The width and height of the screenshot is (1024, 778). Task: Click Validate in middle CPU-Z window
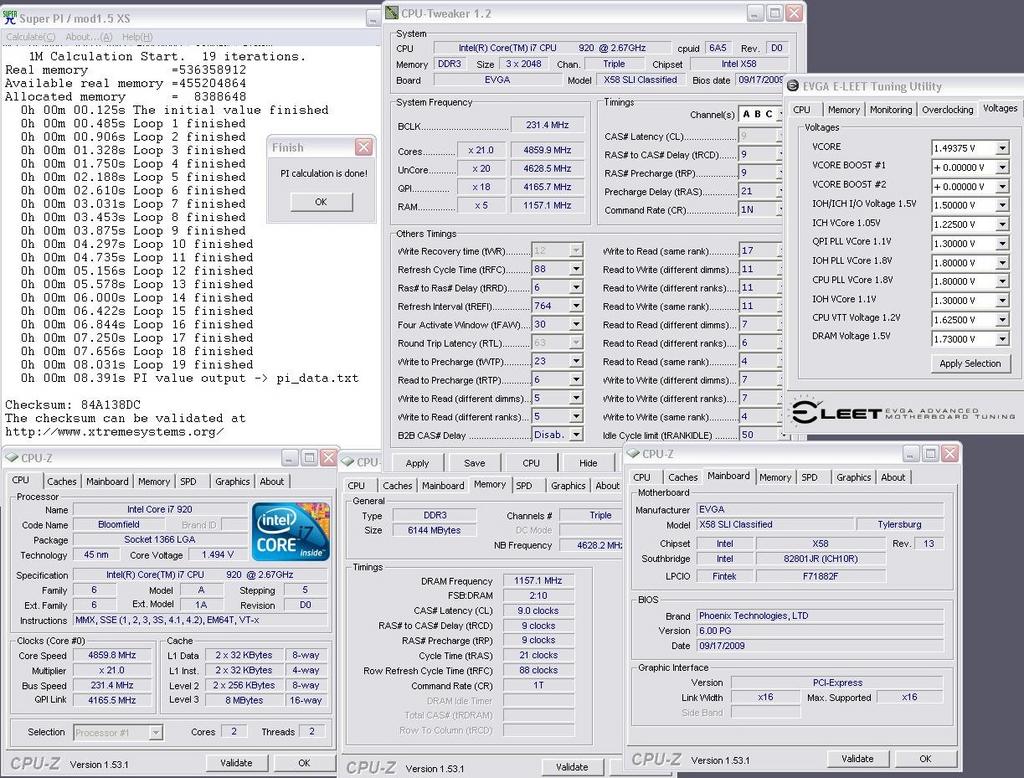pos(572,767)
